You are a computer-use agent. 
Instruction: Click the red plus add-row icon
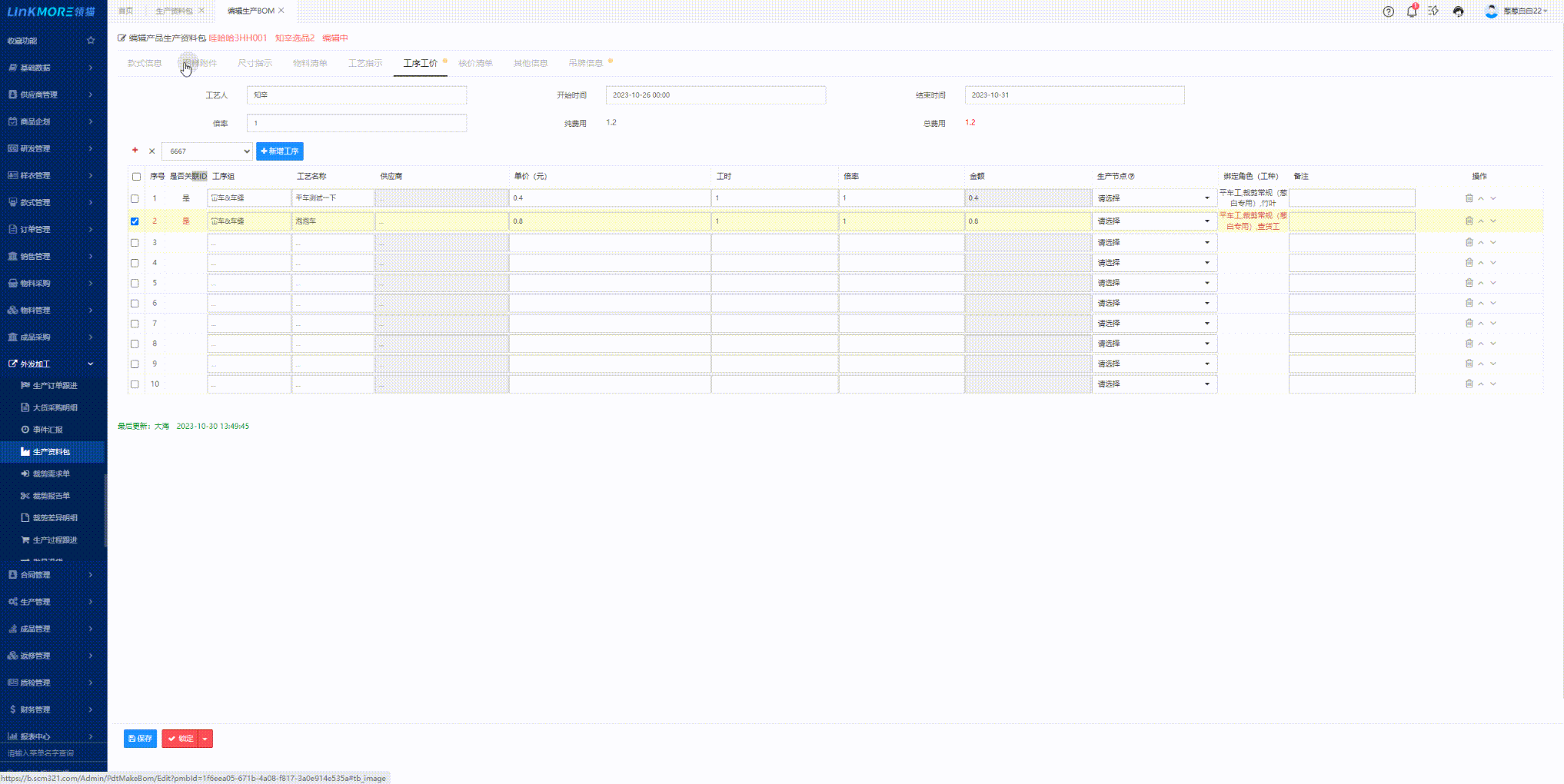click(135, 151)
